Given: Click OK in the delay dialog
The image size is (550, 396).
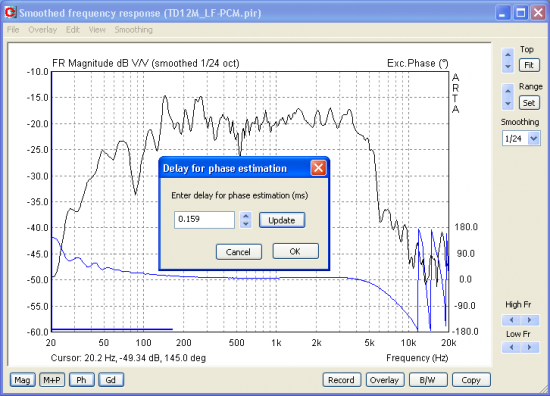Looking at the screenshot, I should click(295, 251).
